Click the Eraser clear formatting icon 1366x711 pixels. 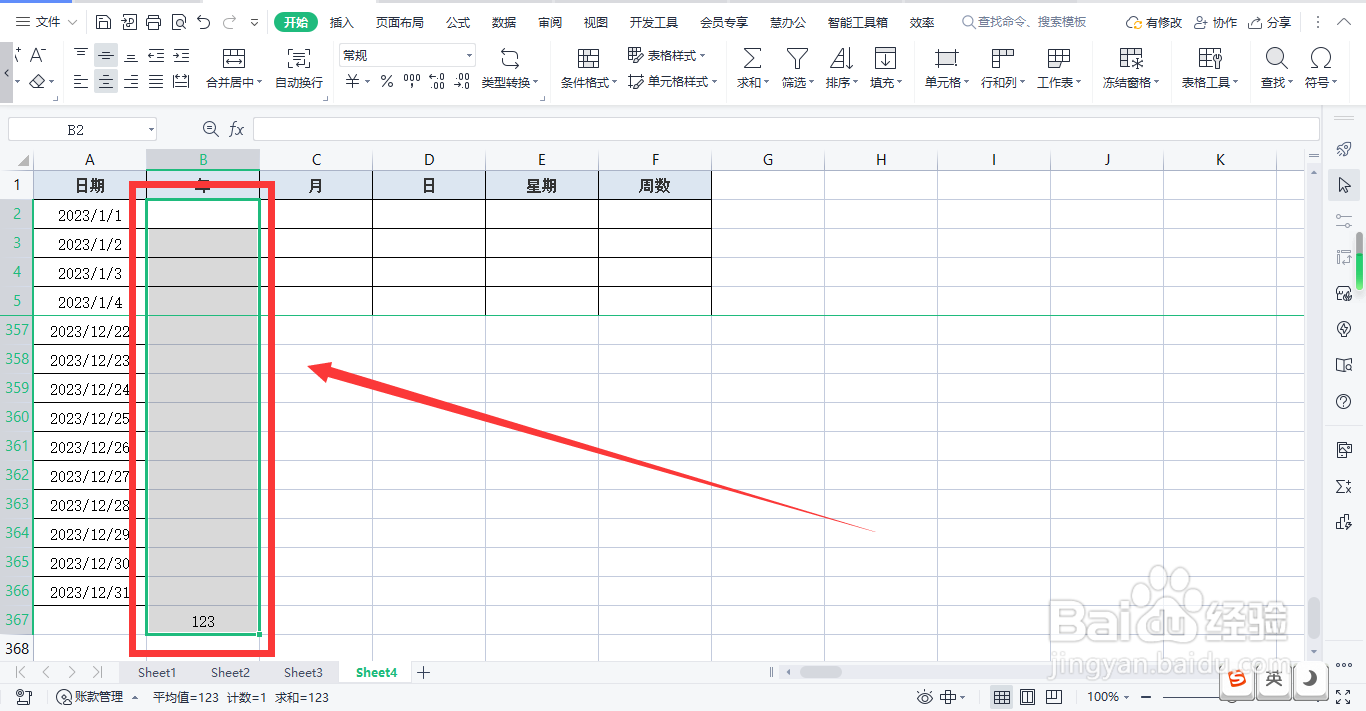point(37,82)
